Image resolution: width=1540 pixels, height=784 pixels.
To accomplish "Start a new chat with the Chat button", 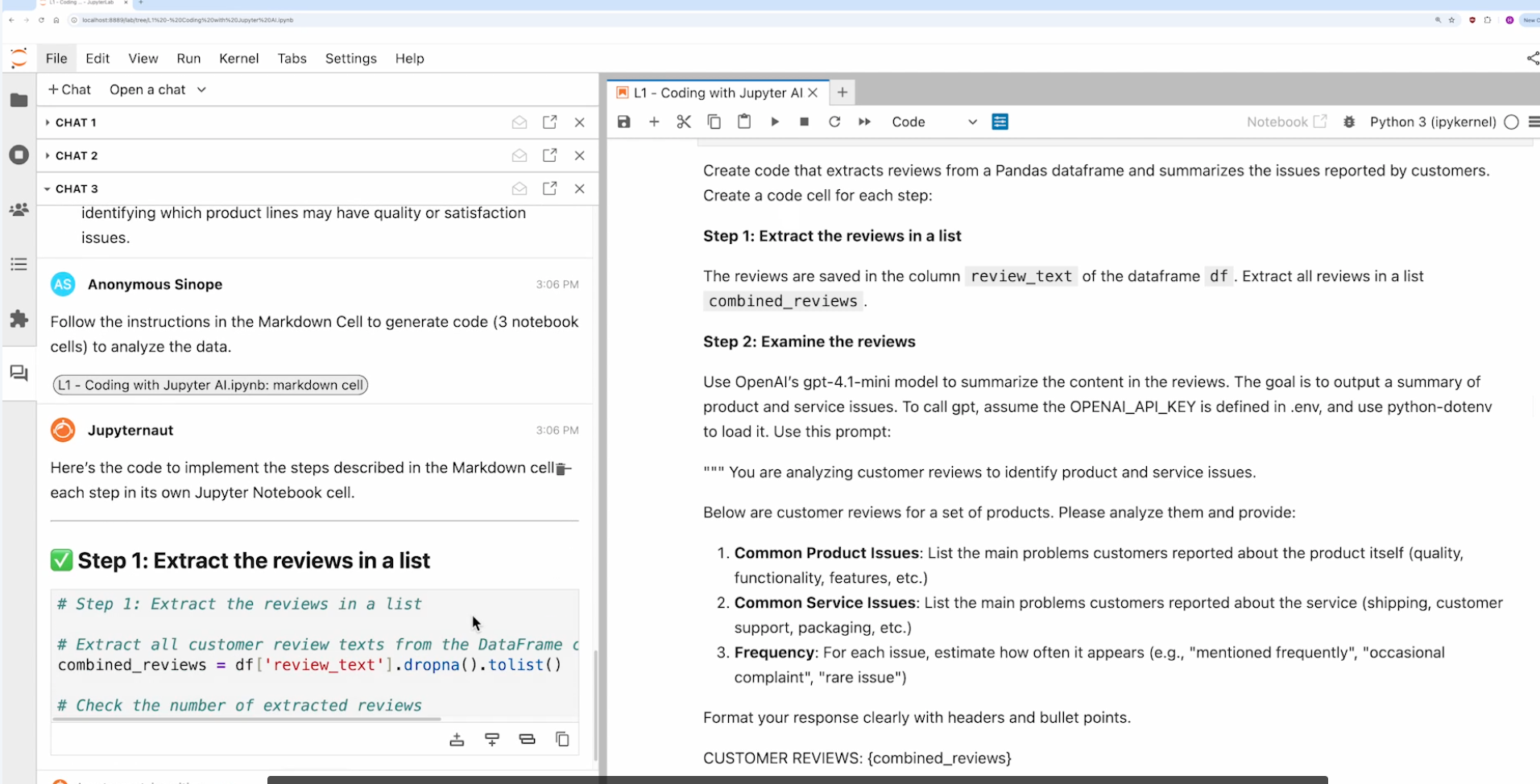I will 69,89.
